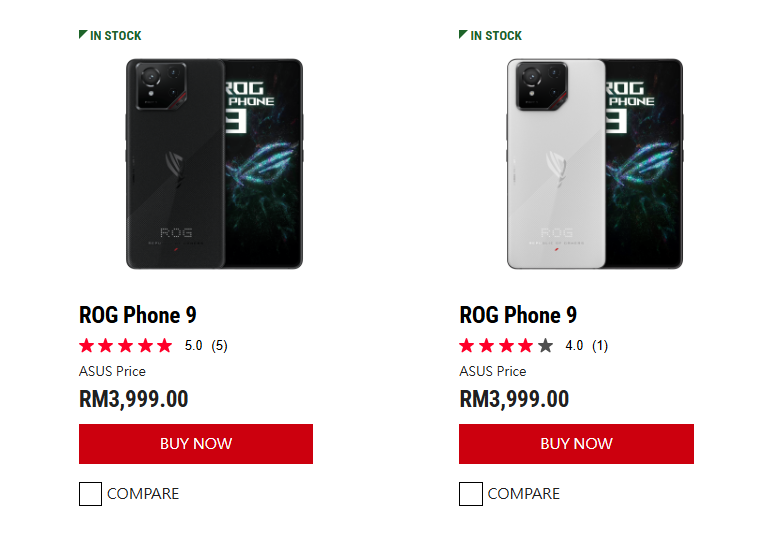The height and width of the screenshot is (542, 778).
Task: Open the (1) review count link
Action: tap(600, 346)
